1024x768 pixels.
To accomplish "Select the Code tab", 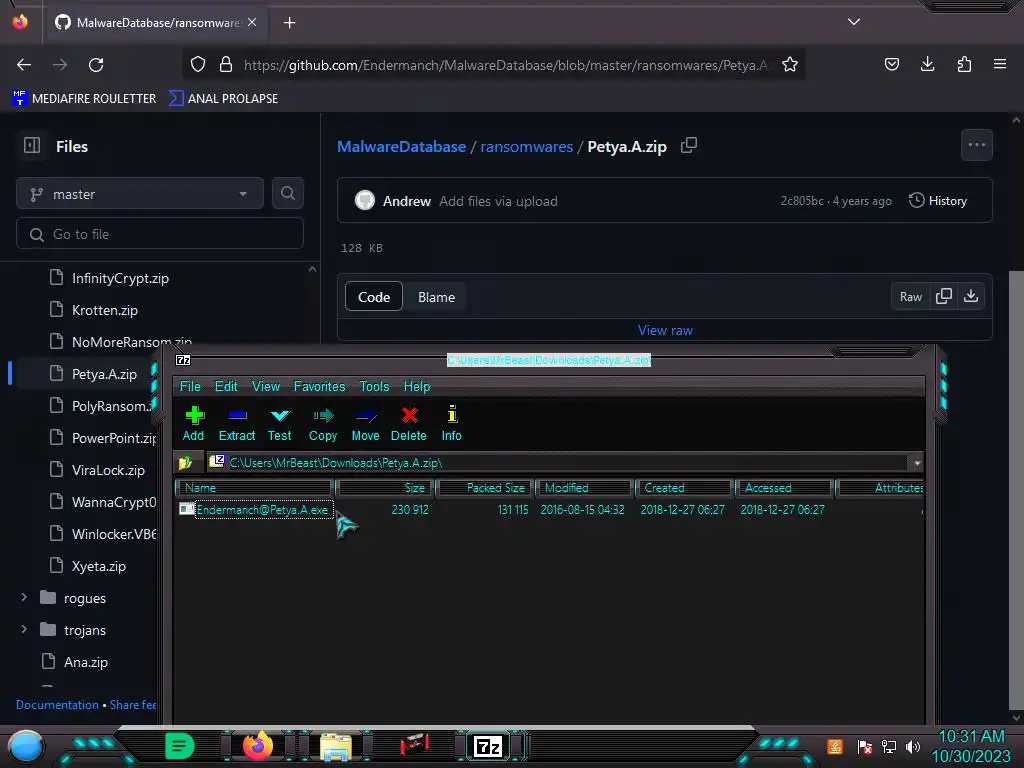I will 374,297.
